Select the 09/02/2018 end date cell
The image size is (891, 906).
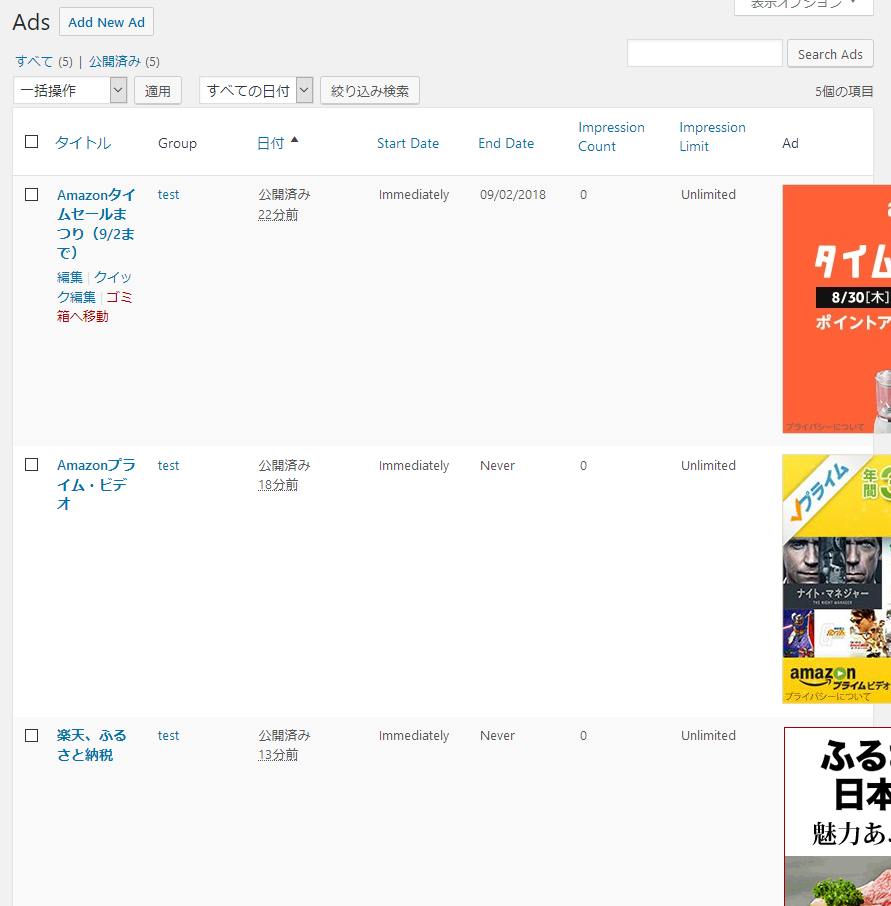513,195
